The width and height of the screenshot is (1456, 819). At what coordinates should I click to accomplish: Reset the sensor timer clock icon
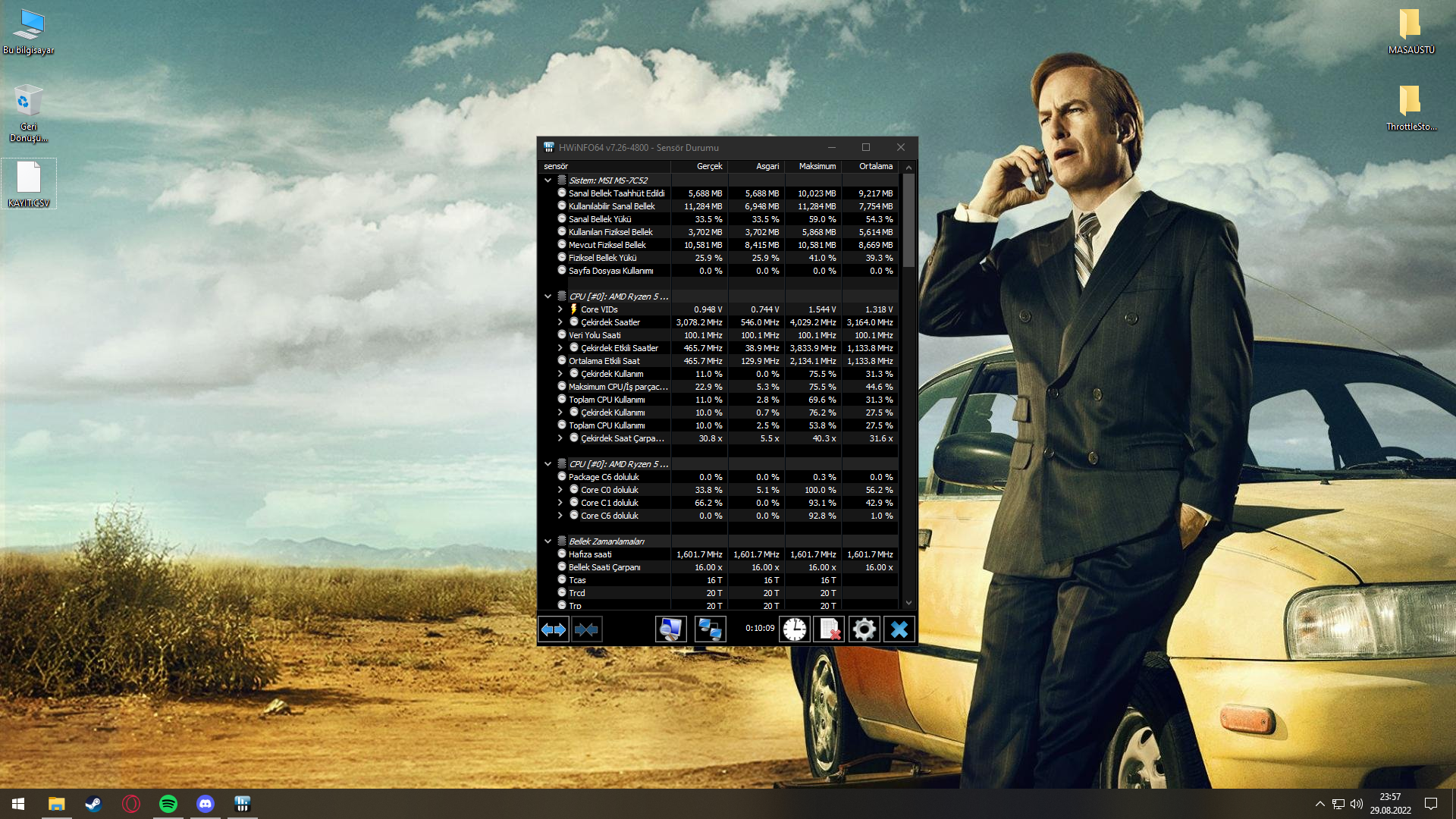pyautogui.click(x=794, y=629)
